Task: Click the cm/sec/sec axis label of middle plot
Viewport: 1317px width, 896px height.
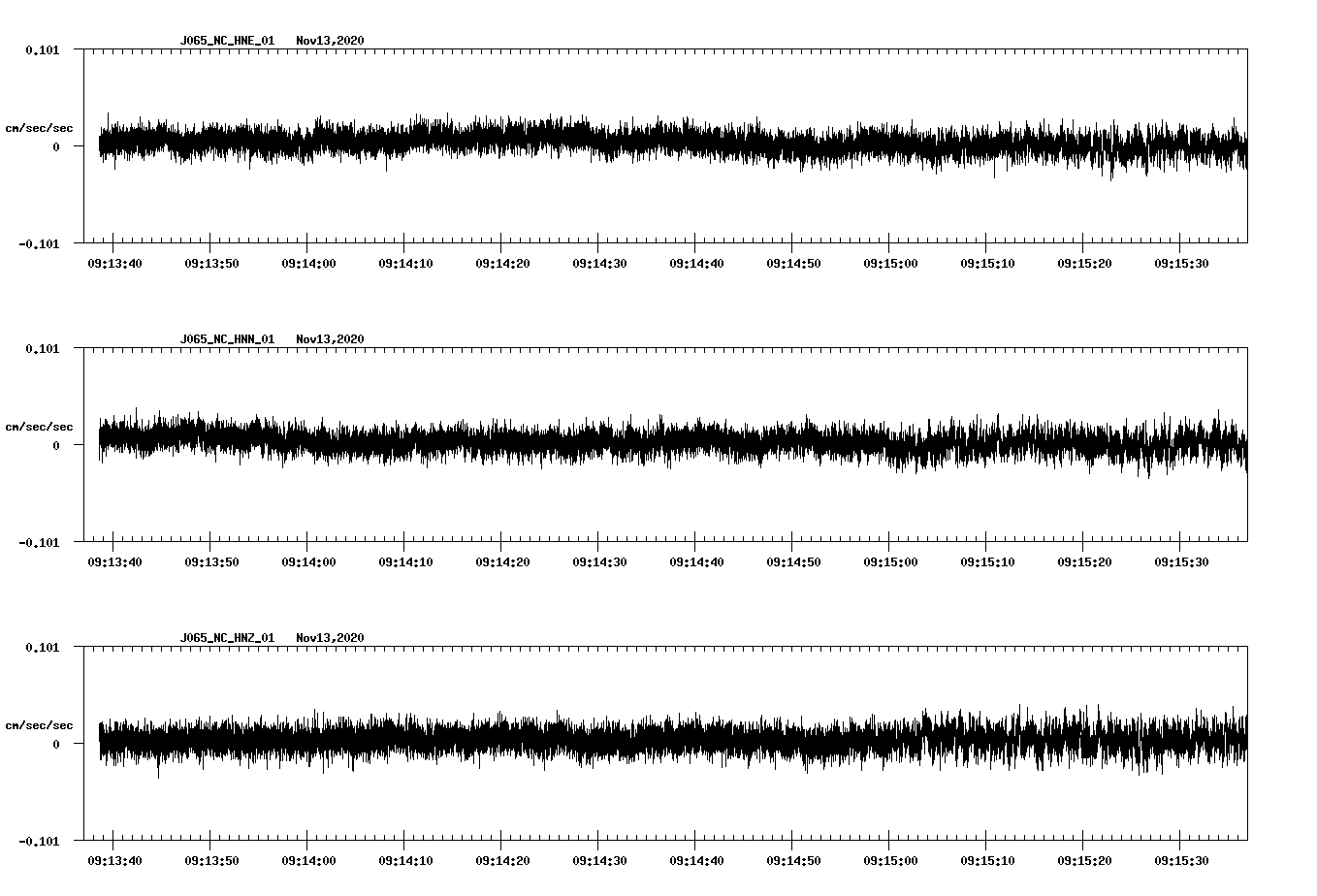Action: pyautogui.click(x=40, y=426)
